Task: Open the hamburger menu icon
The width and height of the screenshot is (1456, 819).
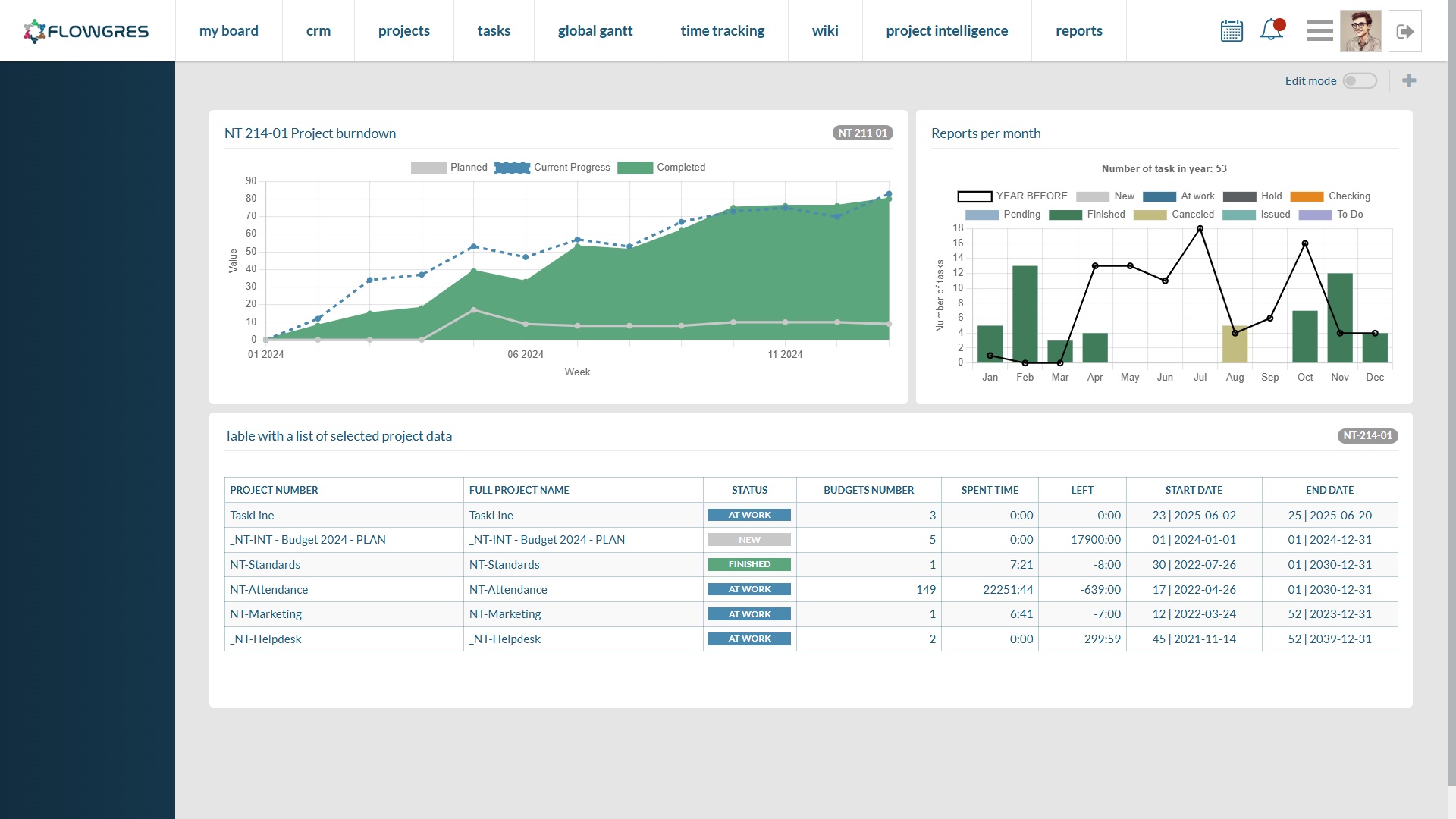Action: pos(1319,31)
